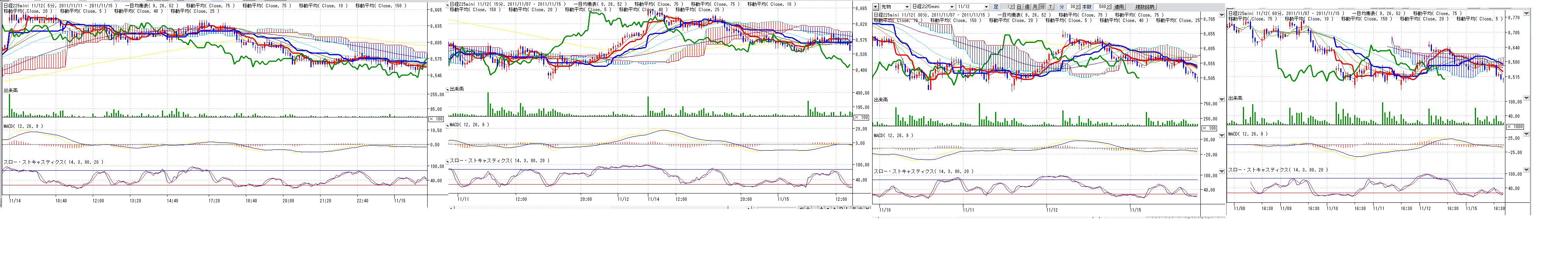Select the 月 monthly timeframe button
Screen dimensions: 1568x258
(x=1035, y=7)
